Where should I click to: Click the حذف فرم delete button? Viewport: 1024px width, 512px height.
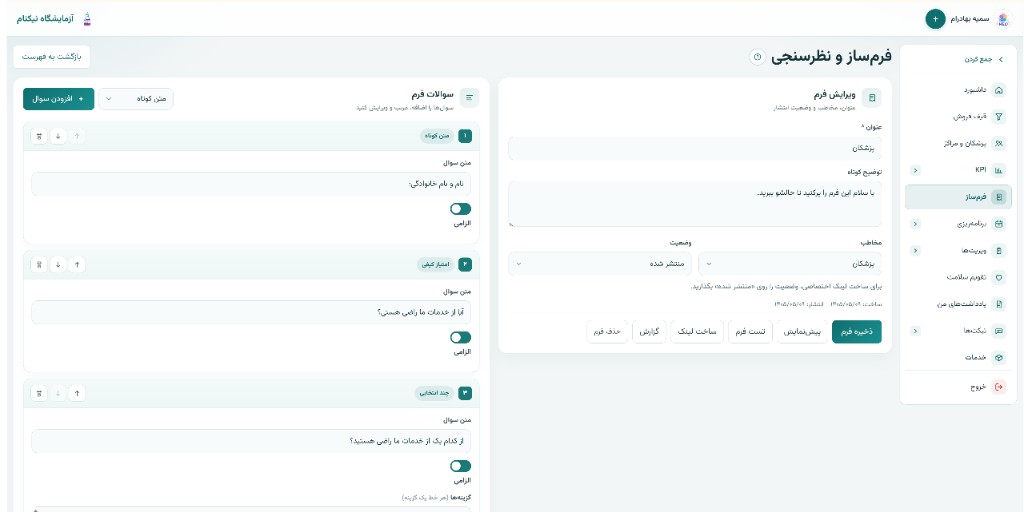(x=607, y=332)
